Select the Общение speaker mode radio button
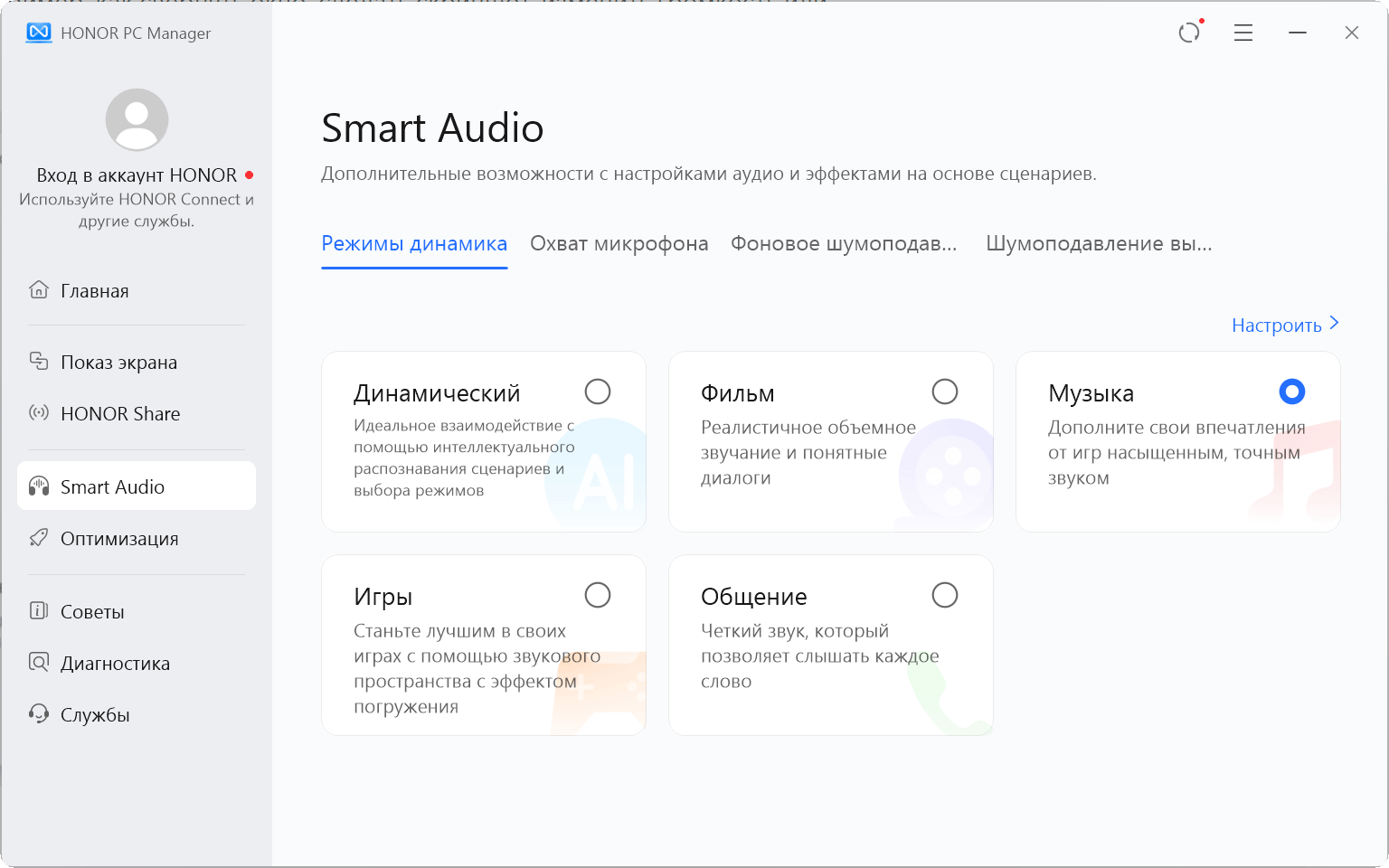 coord(945,595)
